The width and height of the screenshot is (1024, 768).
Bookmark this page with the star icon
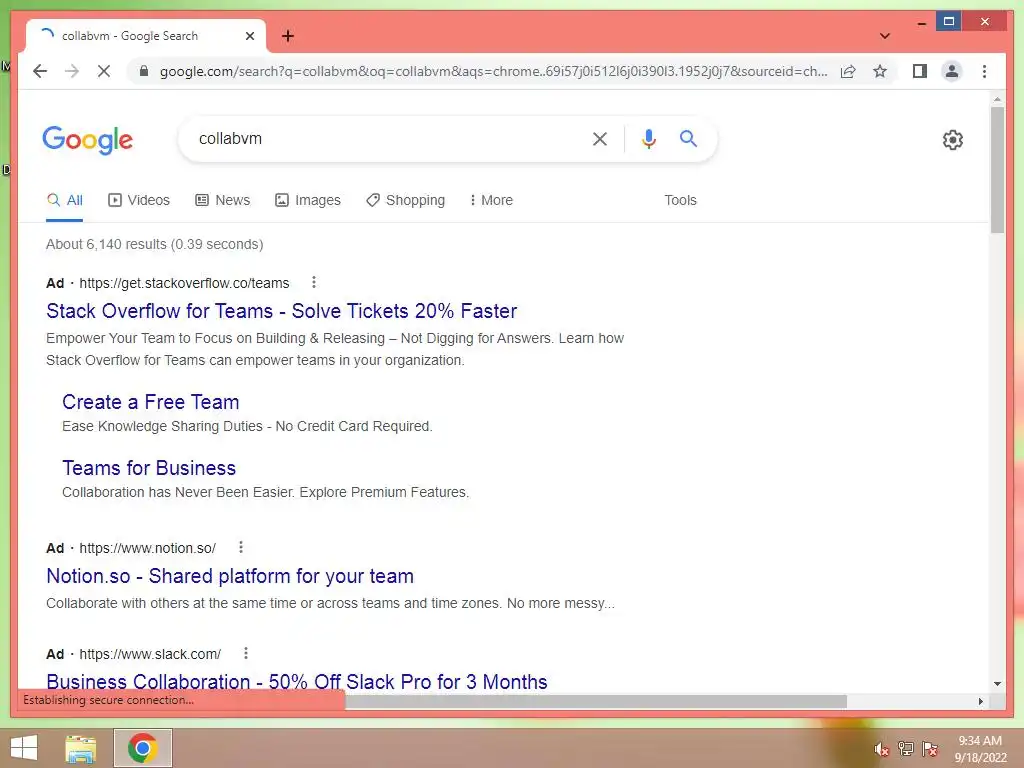[880, 71]
